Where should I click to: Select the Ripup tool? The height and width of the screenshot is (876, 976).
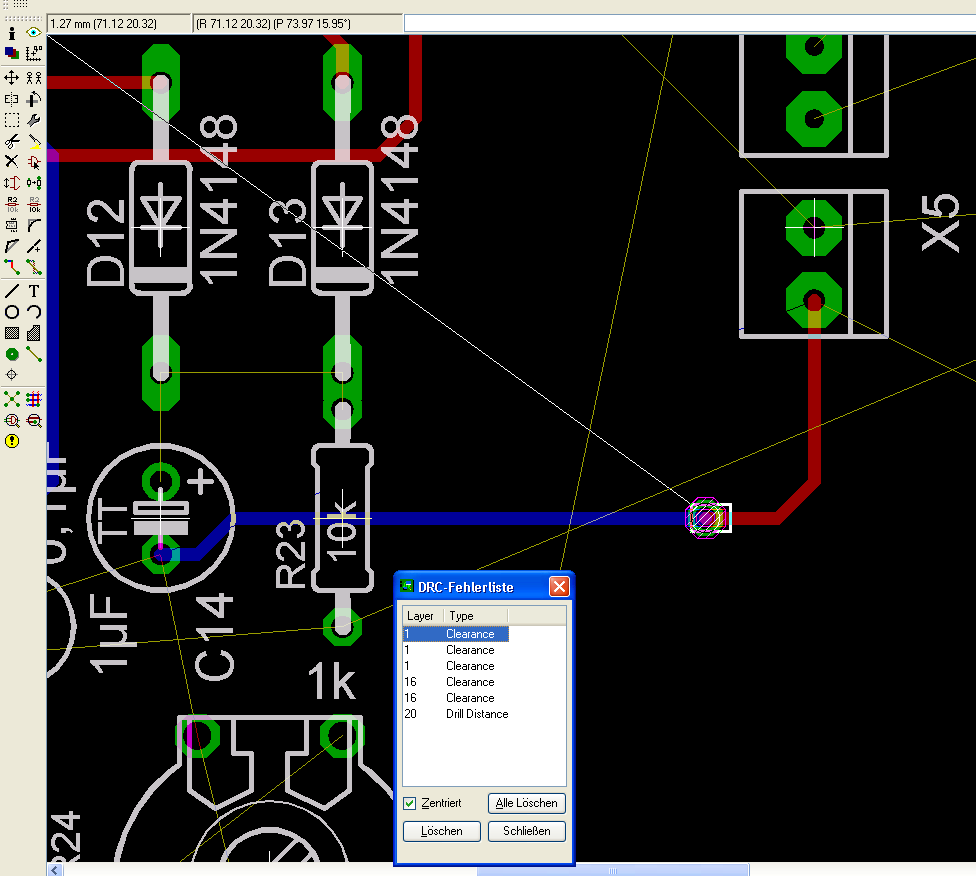coord(34,267)
